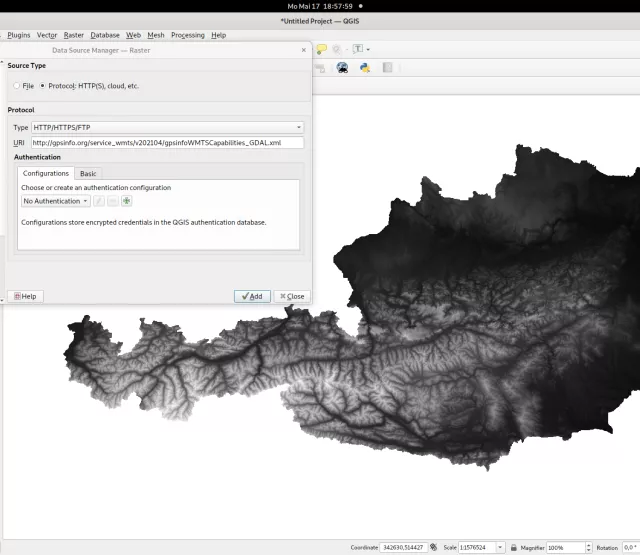Click the map tips speech bubble icon
Screen dimensions: 640x555
[321, 49]
